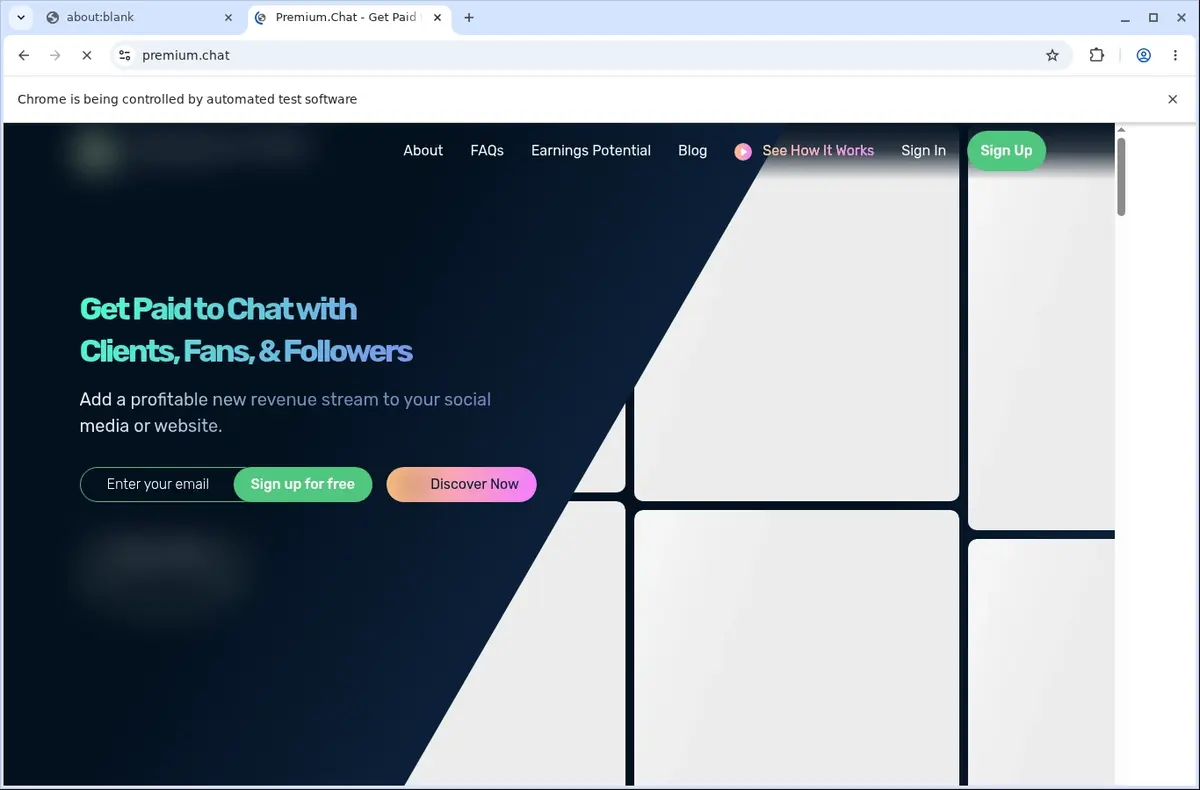Image resolution: width=1200 pixels, height=790 pixels.
Task: Close the about:blank tab
Action: tap(228, 17)
